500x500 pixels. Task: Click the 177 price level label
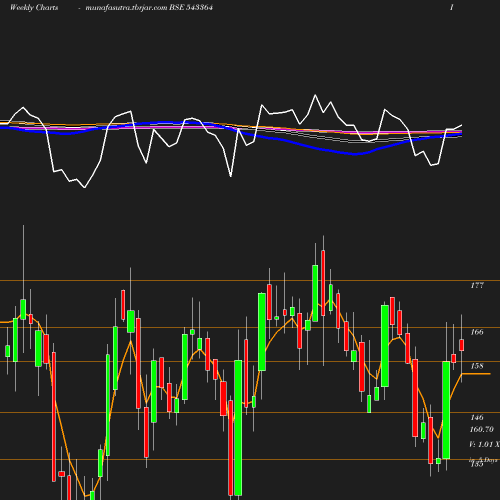(x=477, y=285)
